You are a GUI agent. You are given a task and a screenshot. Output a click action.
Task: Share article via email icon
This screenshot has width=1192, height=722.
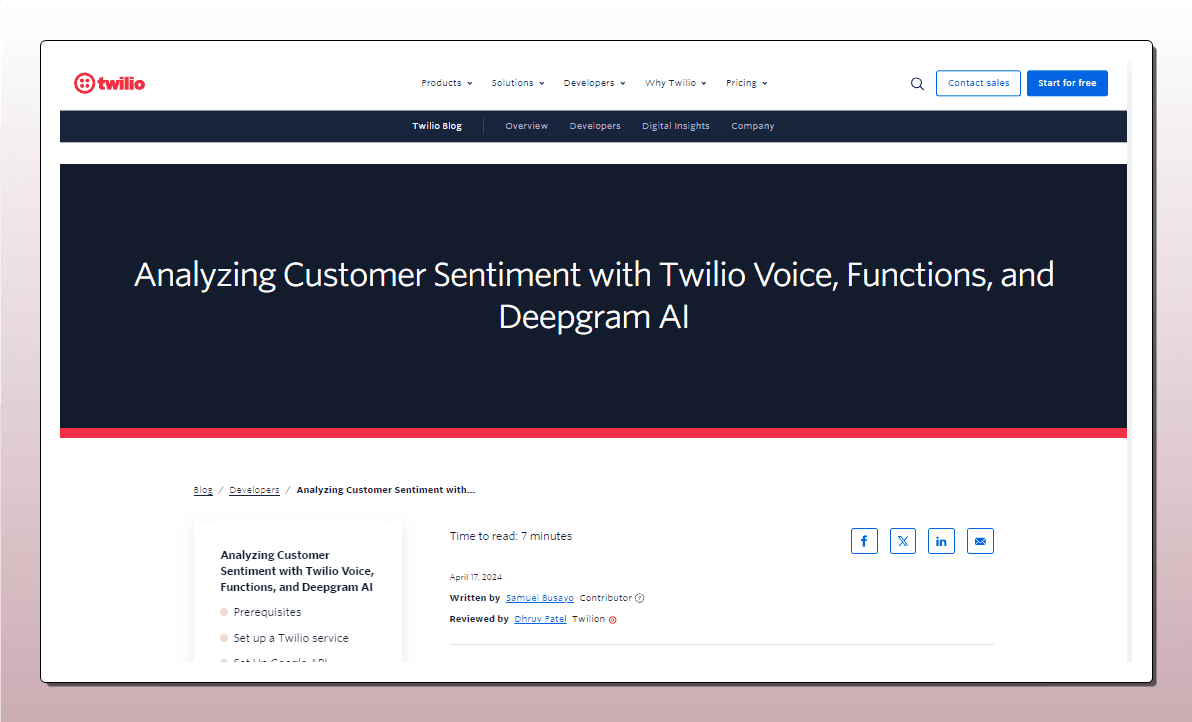[x=980, y=541]
